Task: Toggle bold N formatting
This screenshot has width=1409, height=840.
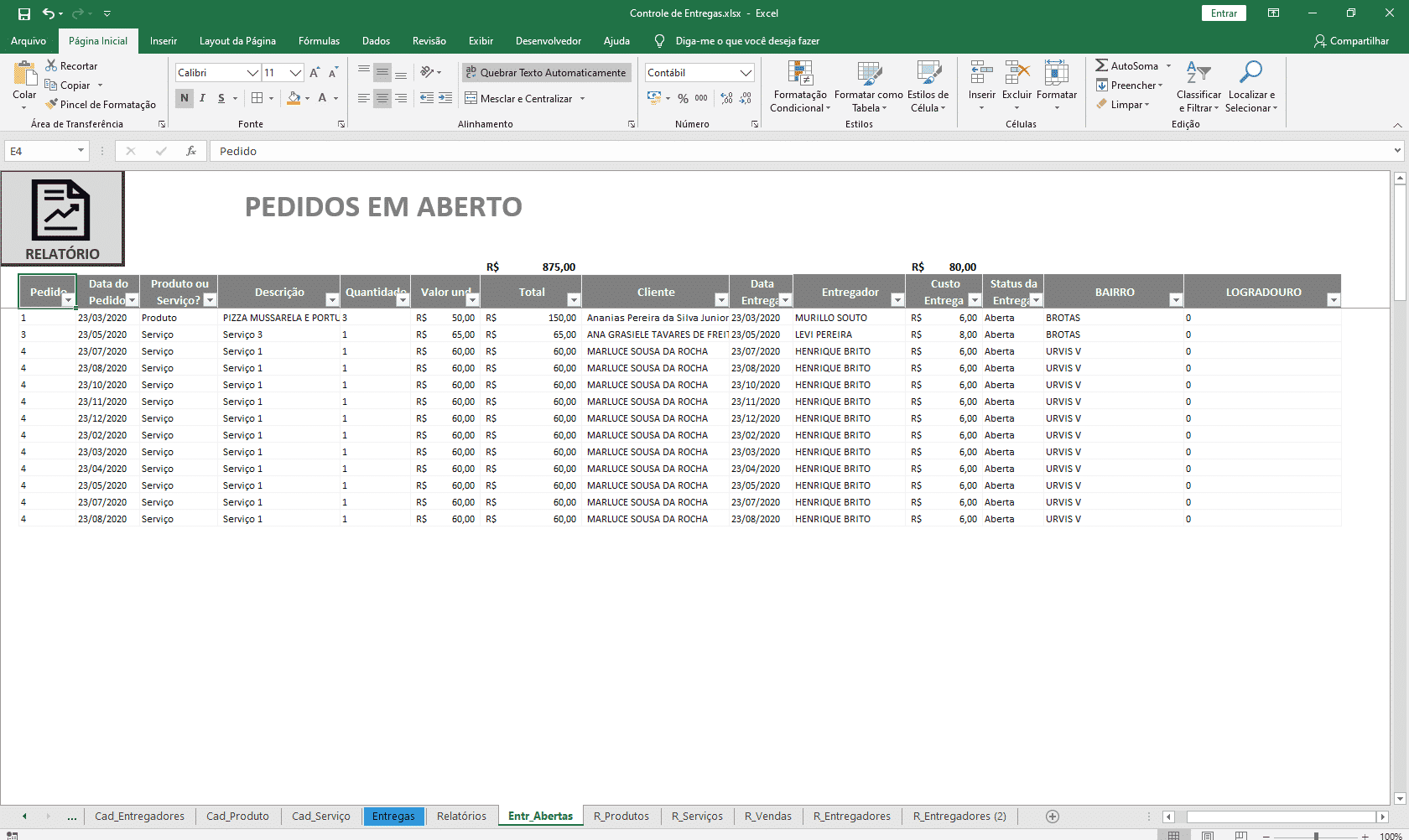Action: tap(185, 98)
